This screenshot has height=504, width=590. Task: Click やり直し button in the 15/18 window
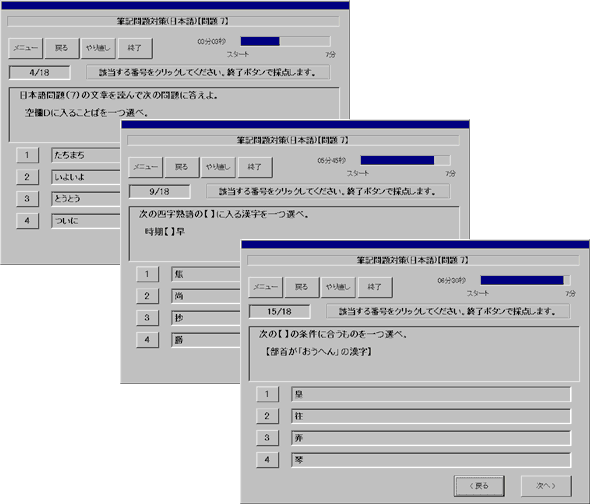(x=338, y=287)
